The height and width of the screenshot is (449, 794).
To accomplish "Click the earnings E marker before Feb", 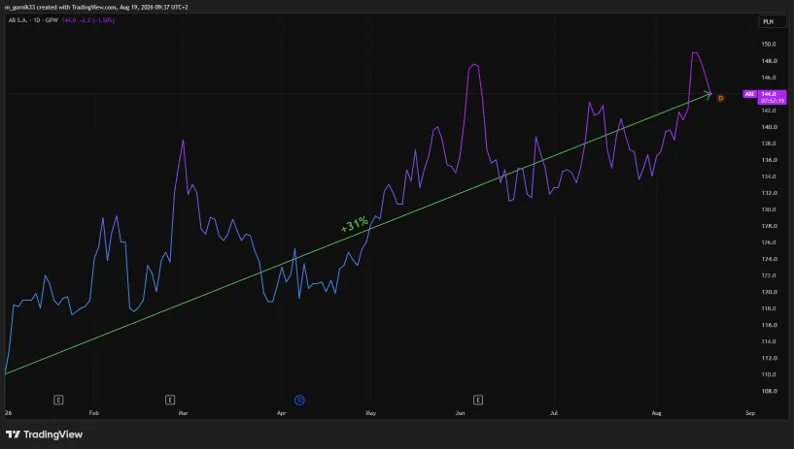I will pyautogui.click(x=58, y=400).
